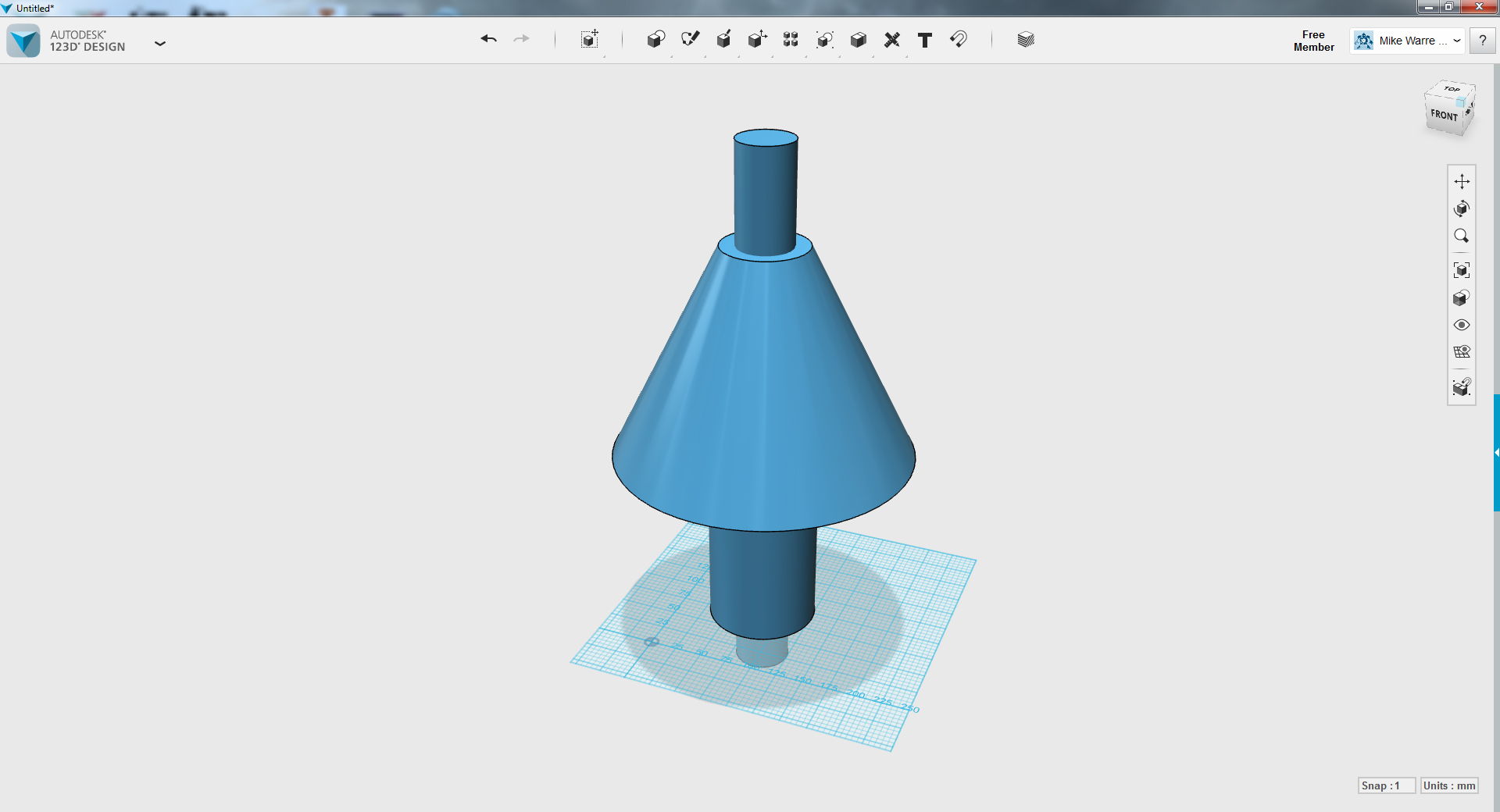Image resolution: width=1500 pixels, height=812 pixels.
Task: Minimize the 123D Design window
Action: click(x=1428, y=7)
